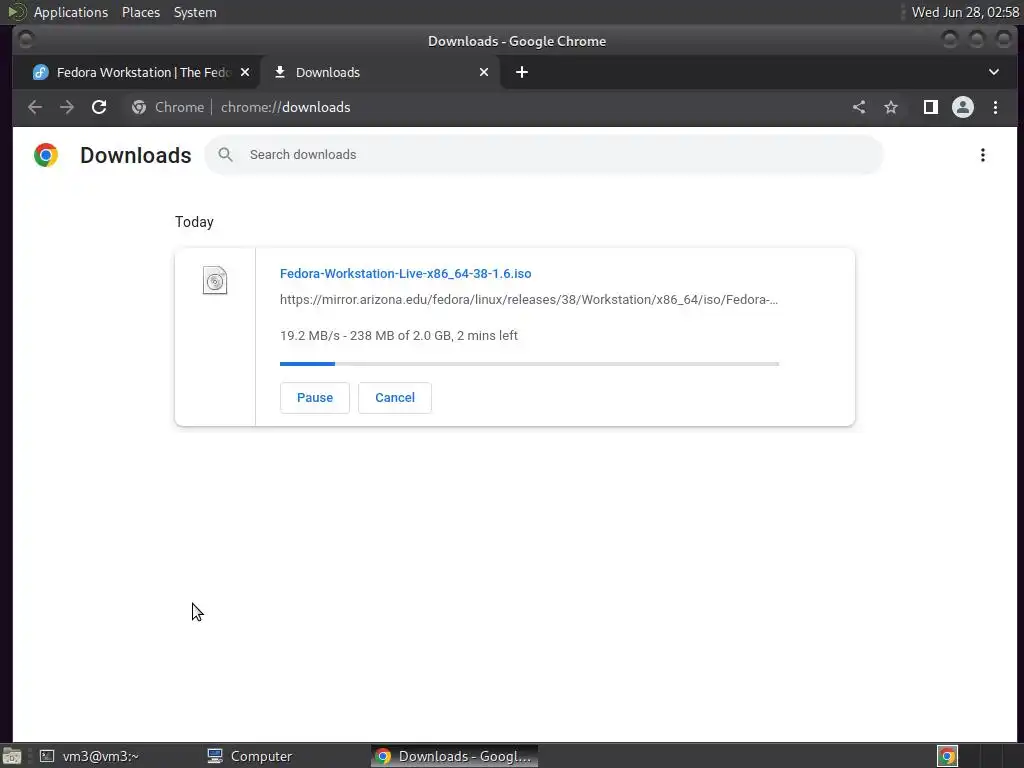
Task: Click the clock showing Wed Jun 28
Action: [x=965, y=12]
